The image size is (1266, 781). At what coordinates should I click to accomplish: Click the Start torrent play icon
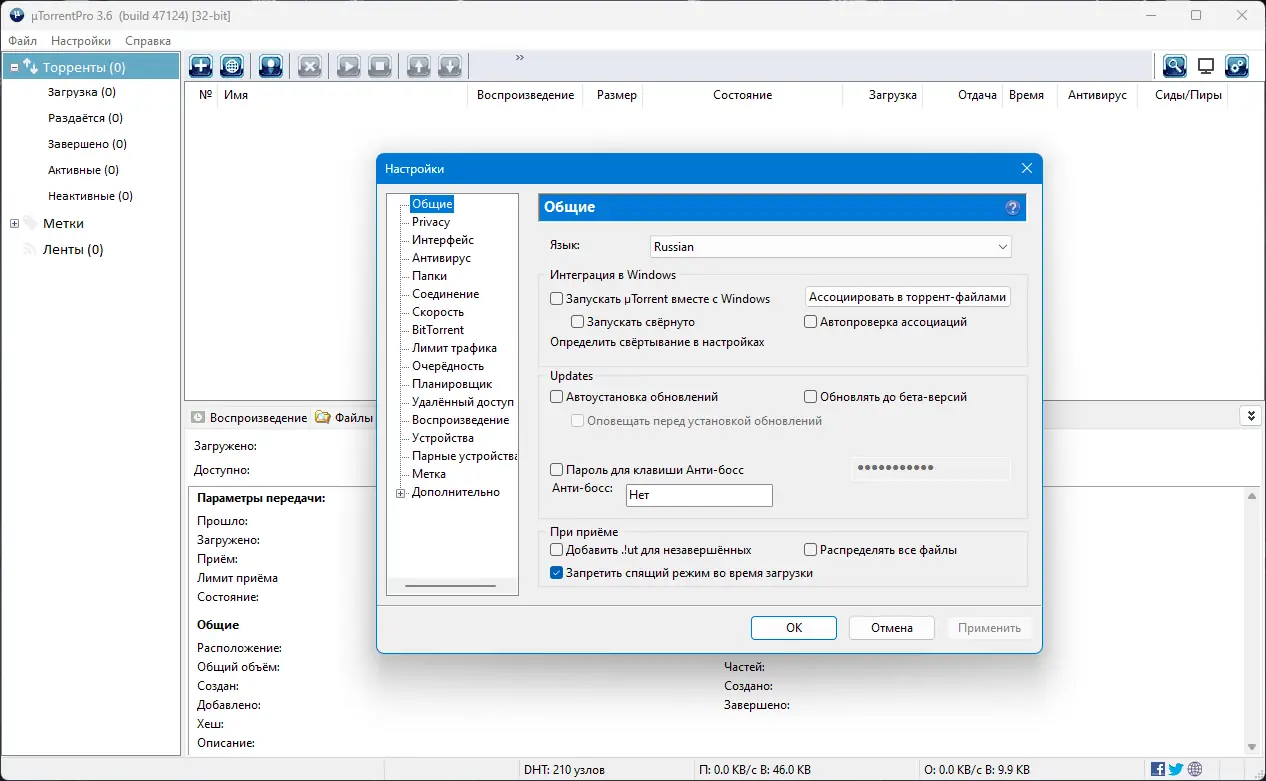pos(348,66)
